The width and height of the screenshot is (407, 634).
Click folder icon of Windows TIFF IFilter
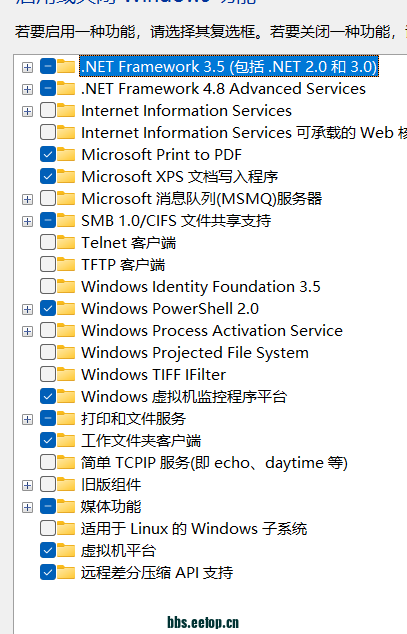tap(66, 374)
